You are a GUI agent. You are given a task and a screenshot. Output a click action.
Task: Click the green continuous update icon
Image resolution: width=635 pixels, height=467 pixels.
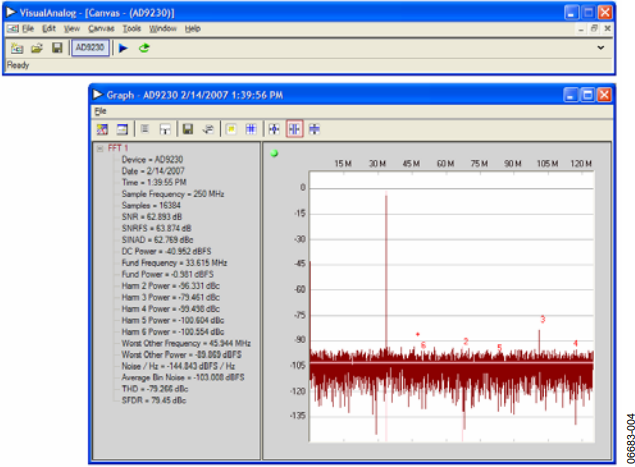point(144,48)
